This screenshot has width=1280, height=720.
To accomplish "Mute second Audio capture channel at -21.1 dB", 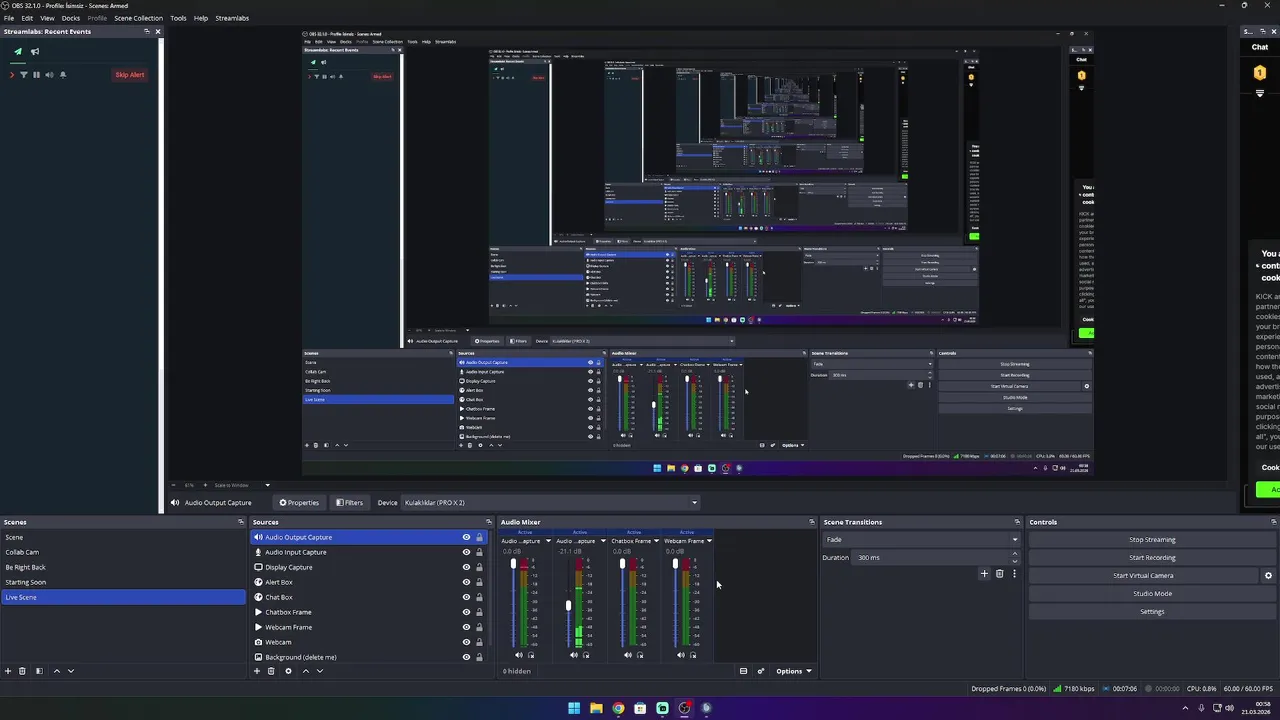I will pos(574,655).
